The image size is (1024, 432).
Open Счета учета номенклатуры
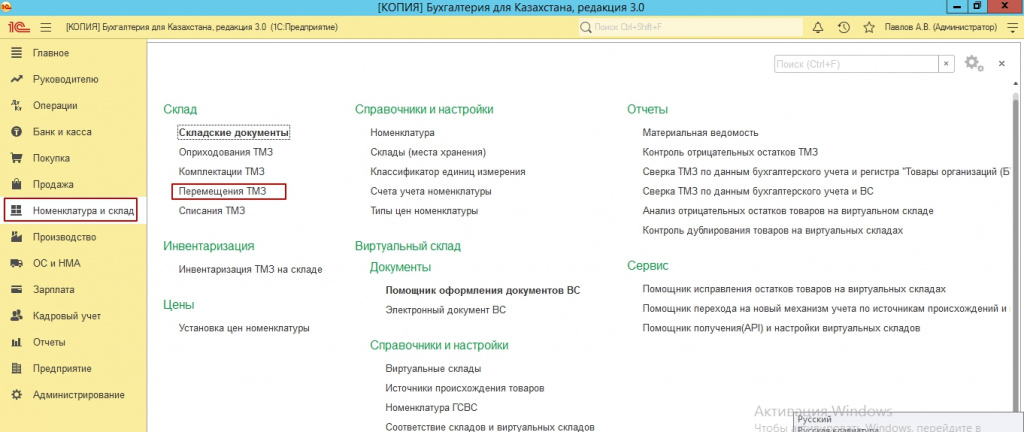(431, 191)
